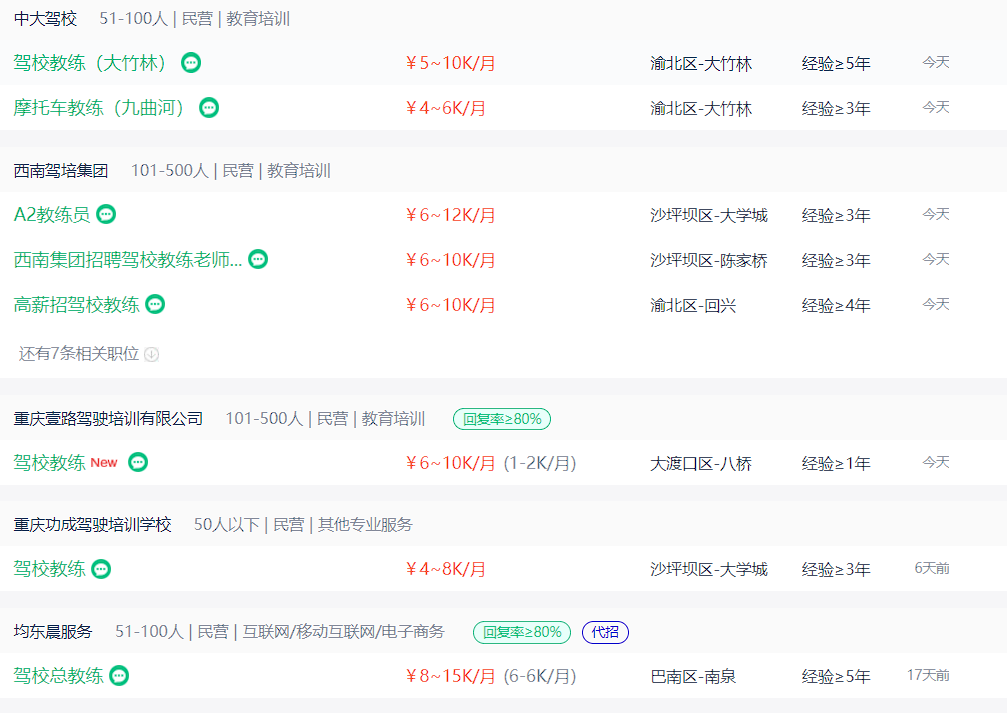The image size is (1007, 713).
Task: Click location 大渡口区-八桥
Action: [x=701, y=463]
